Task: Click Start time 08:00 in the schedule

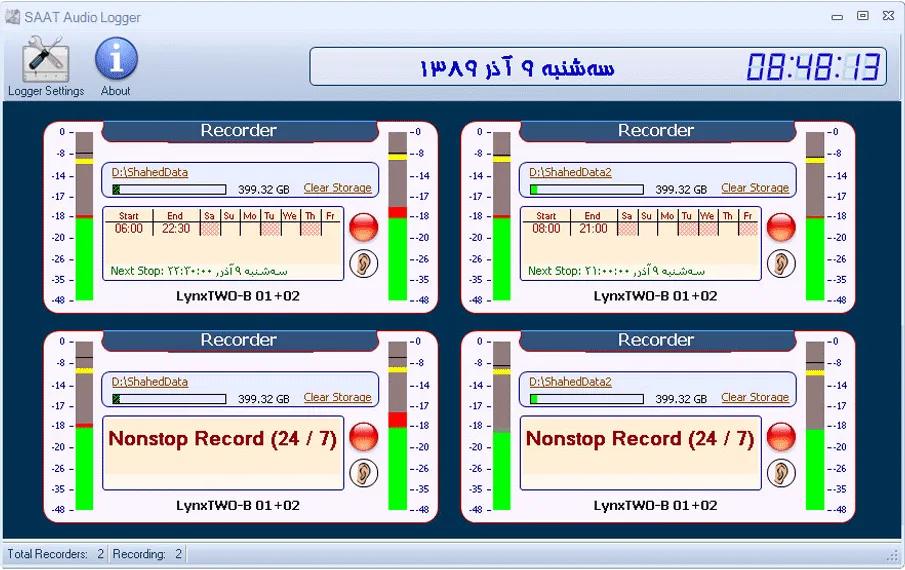Action: click(546, 228)
